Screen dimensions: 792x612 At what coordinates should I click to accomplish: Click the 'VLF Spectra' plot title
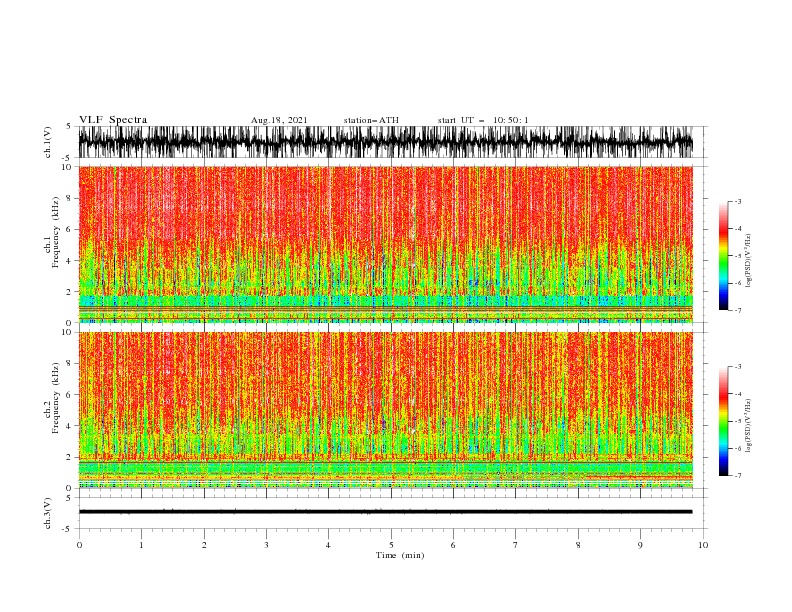(x=113, y=120)
